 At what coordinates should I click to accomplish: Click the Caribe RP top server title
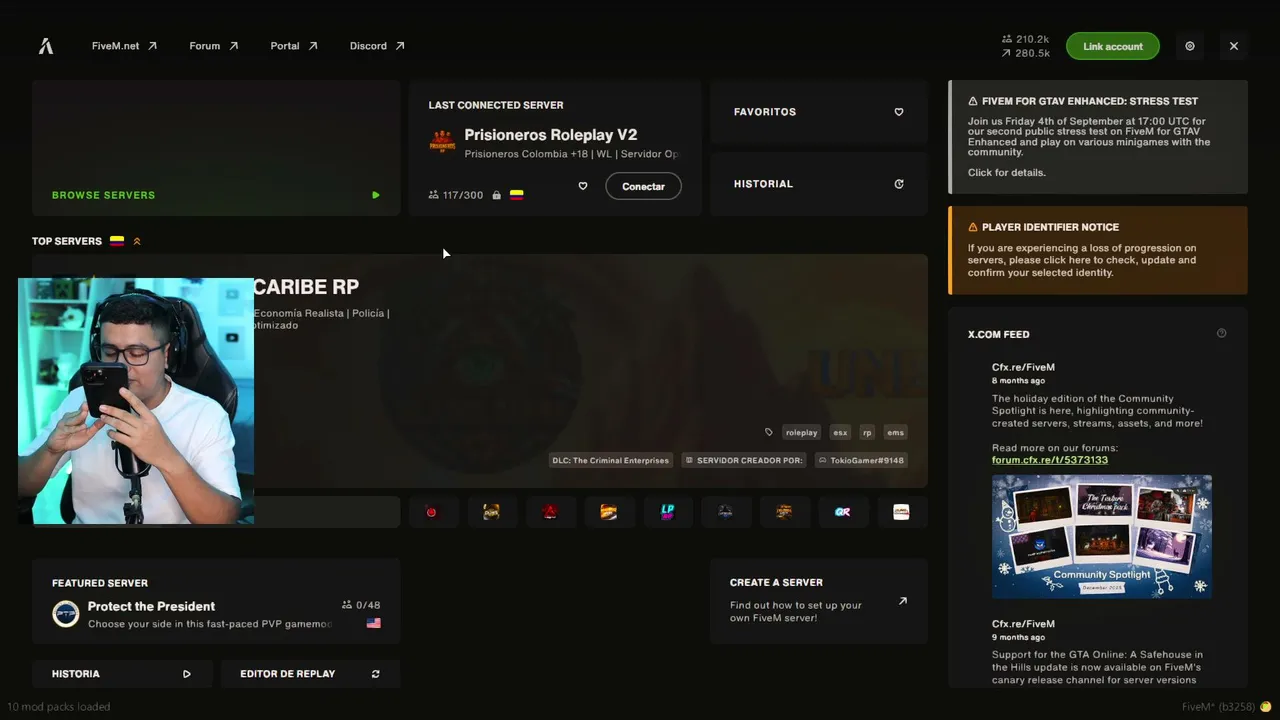point(306,287)
